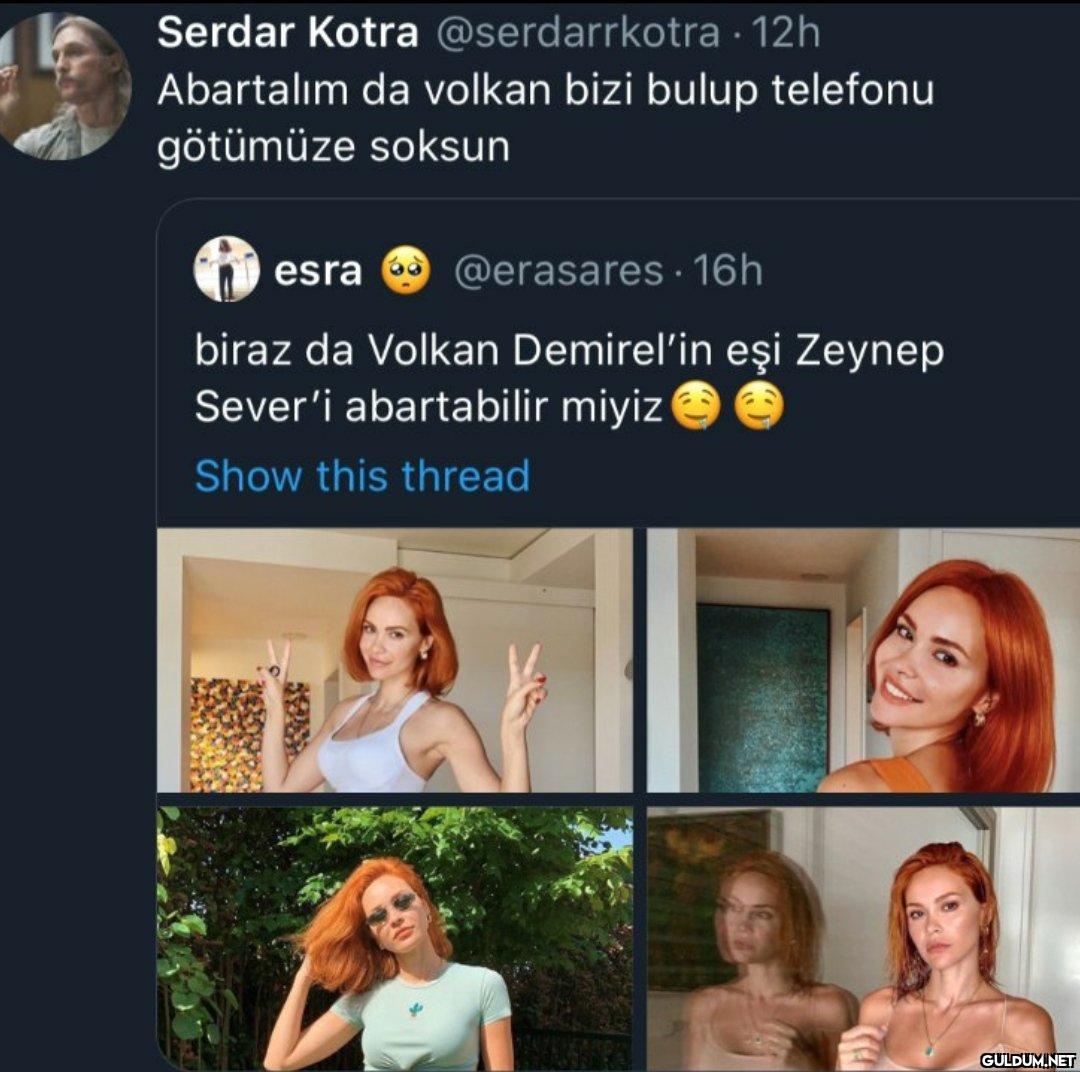
Task: Click the second drooling face emoji
Action: 759,407
